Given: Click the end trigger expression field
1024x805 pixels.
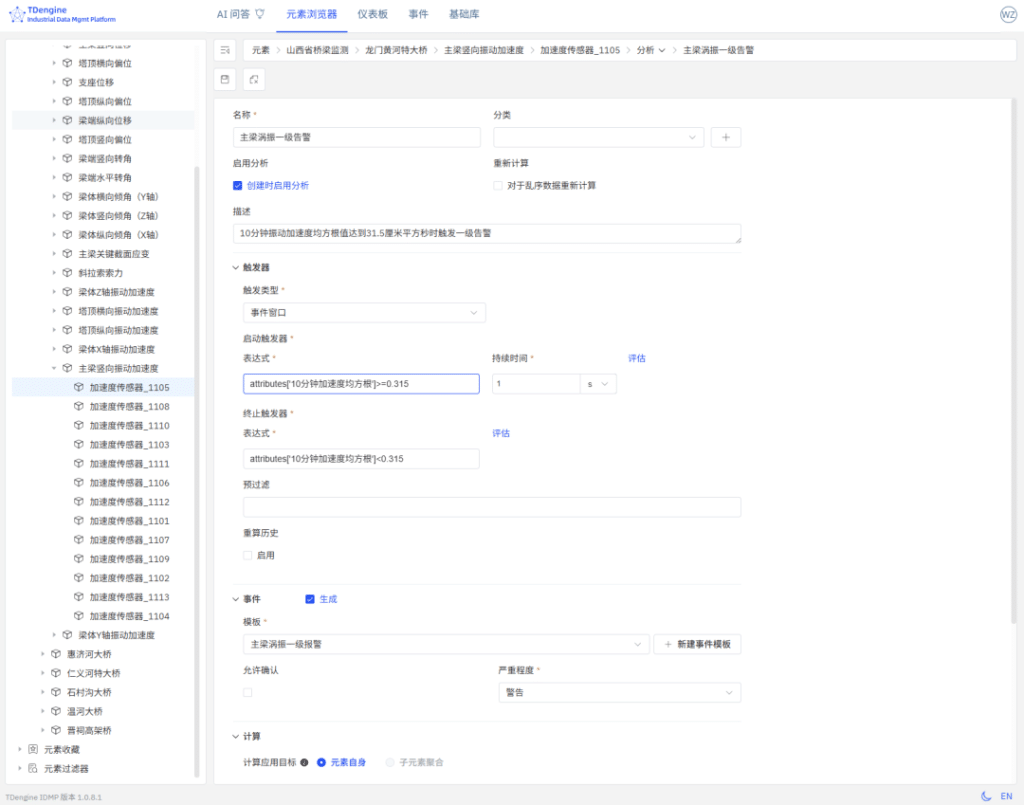Looking at the screenshot, I should [x=361, y=459].
